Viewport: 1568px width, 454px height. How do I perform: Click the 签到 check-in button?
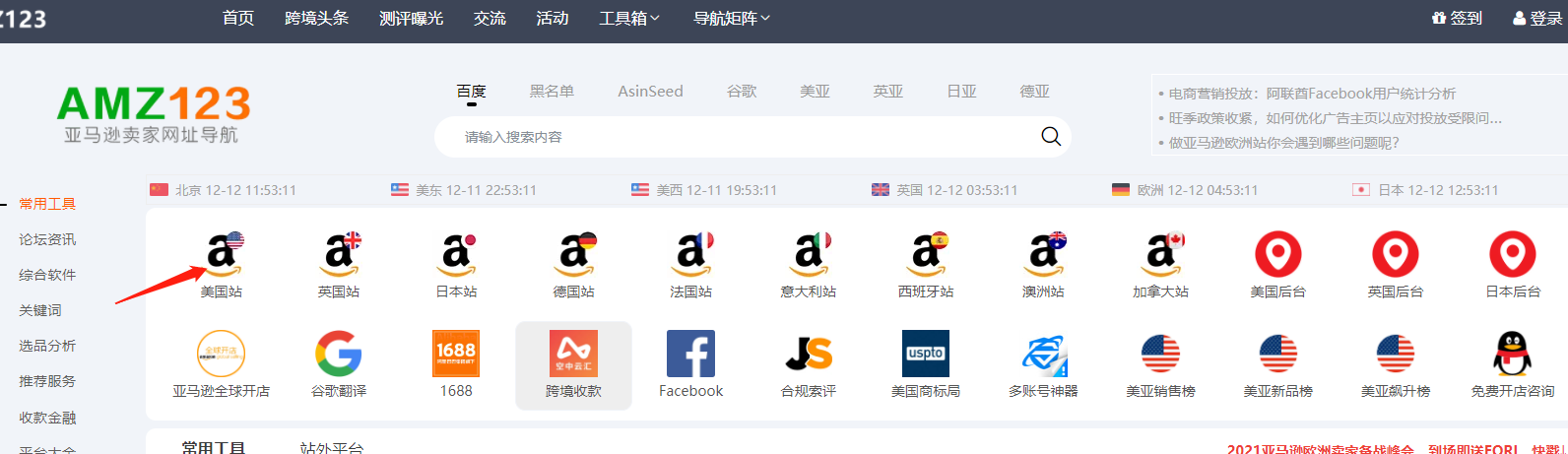(x=1457, y=19)
